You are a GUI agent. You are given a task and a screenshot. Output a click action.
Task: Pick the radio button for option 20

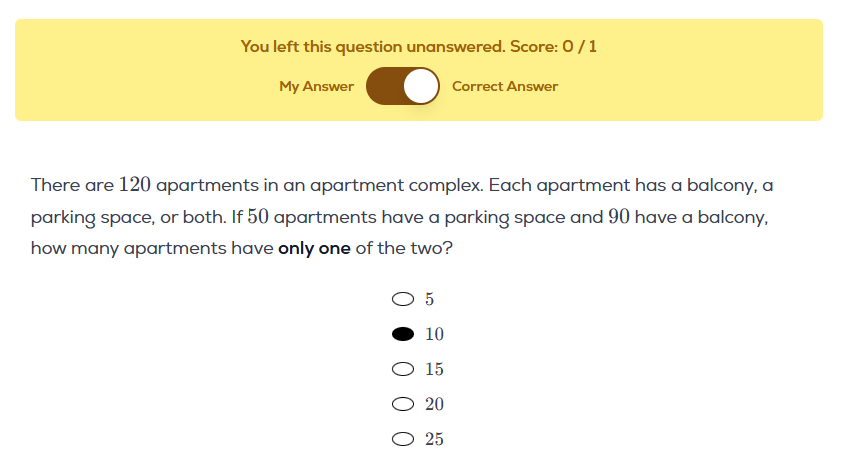[403, 404]
